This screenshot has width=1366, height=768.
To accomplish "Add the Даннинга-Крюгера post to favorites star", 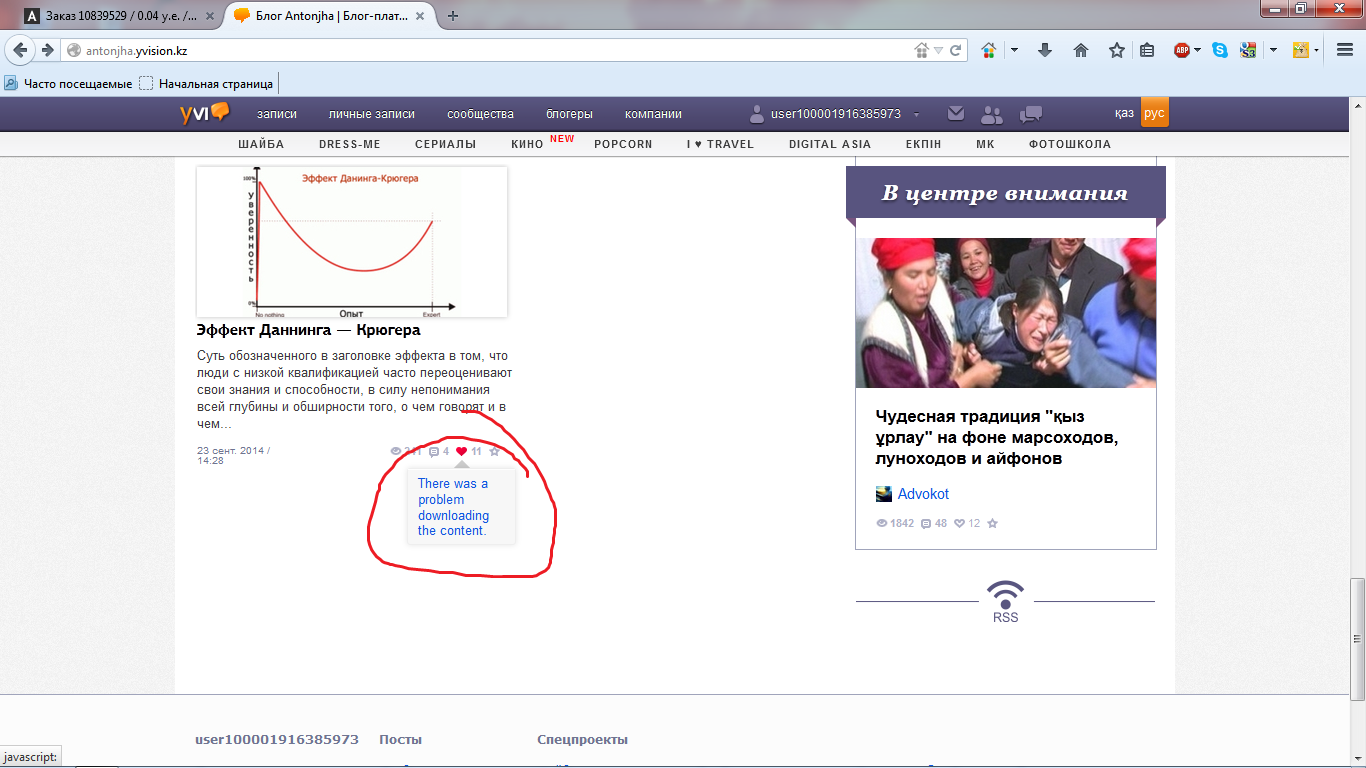I will coord(494,452).
